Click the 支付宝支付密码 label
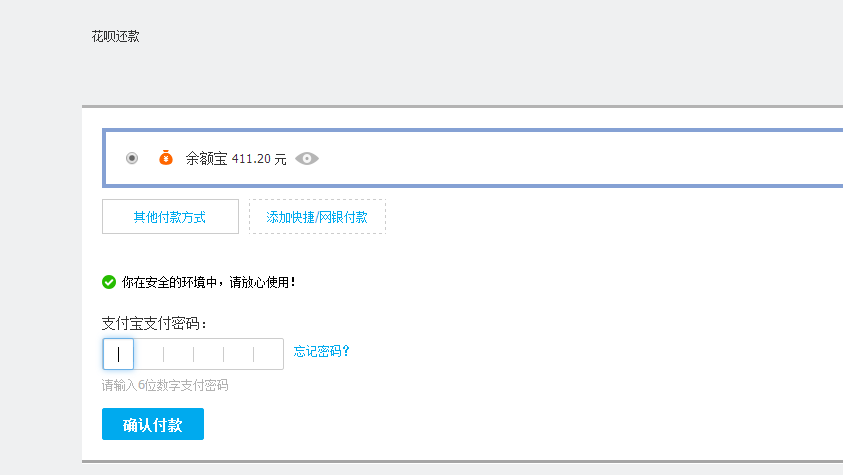 point(154,323)
